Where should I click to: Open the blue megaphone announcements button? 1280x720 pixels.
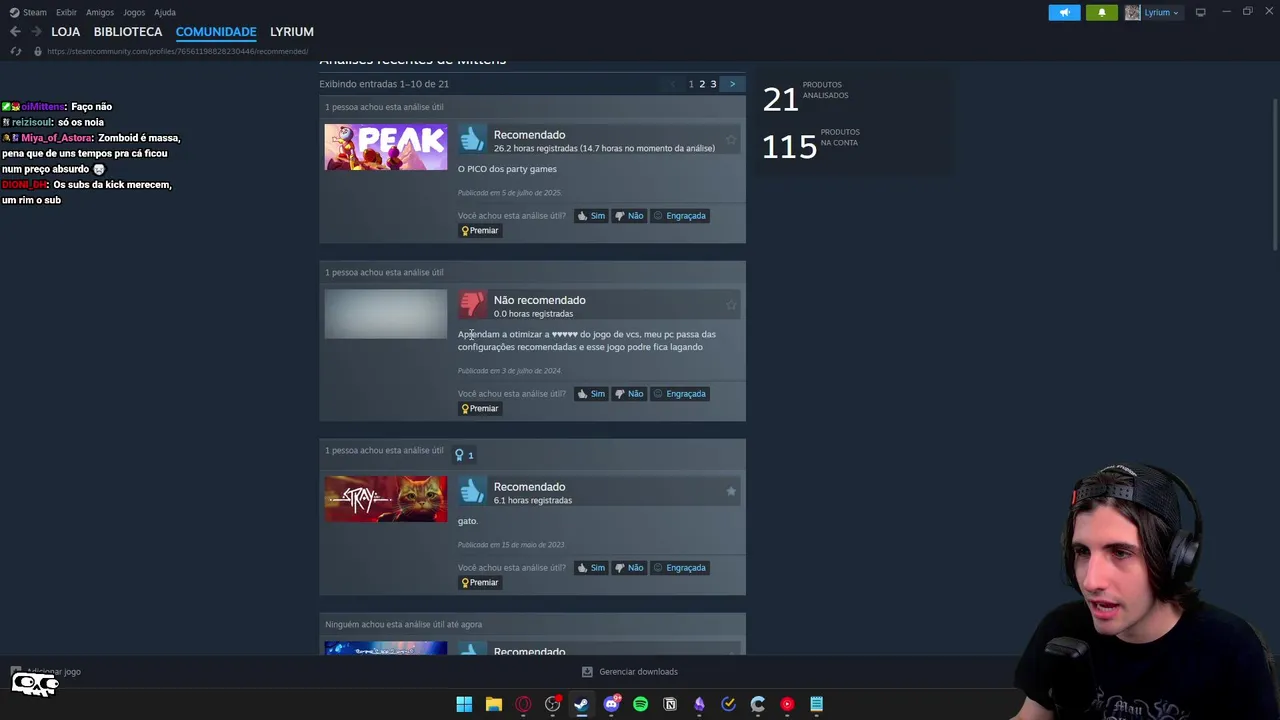(x=1064, y=12)
